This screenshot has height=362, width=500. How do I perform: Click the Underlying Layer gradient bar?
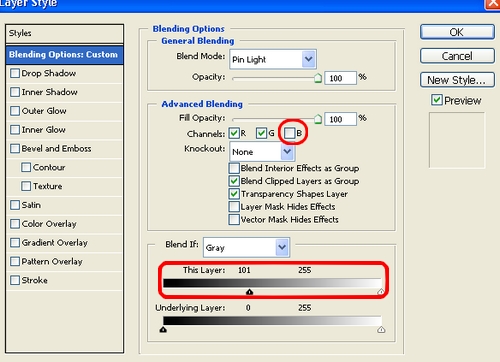click(x=272, y=321)
